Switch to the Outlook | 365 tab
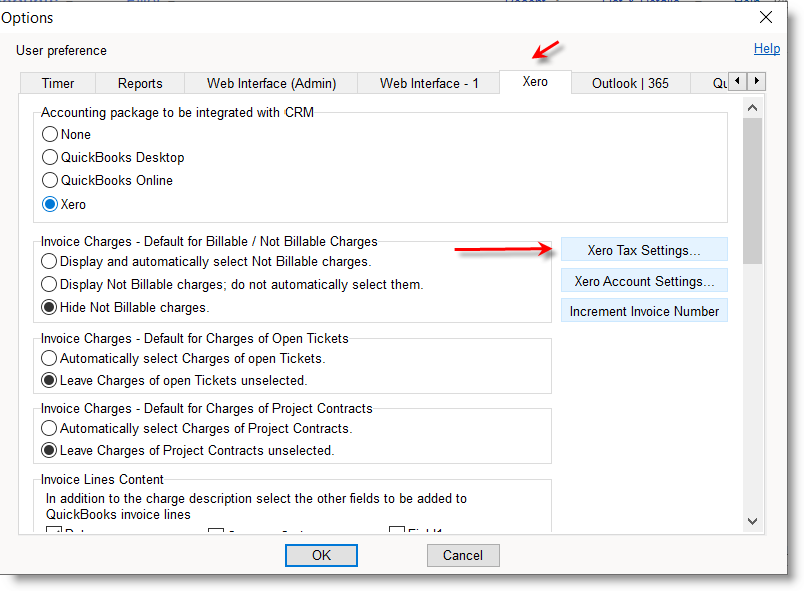Viewport: 804px width, 591px height. [630, 83]
